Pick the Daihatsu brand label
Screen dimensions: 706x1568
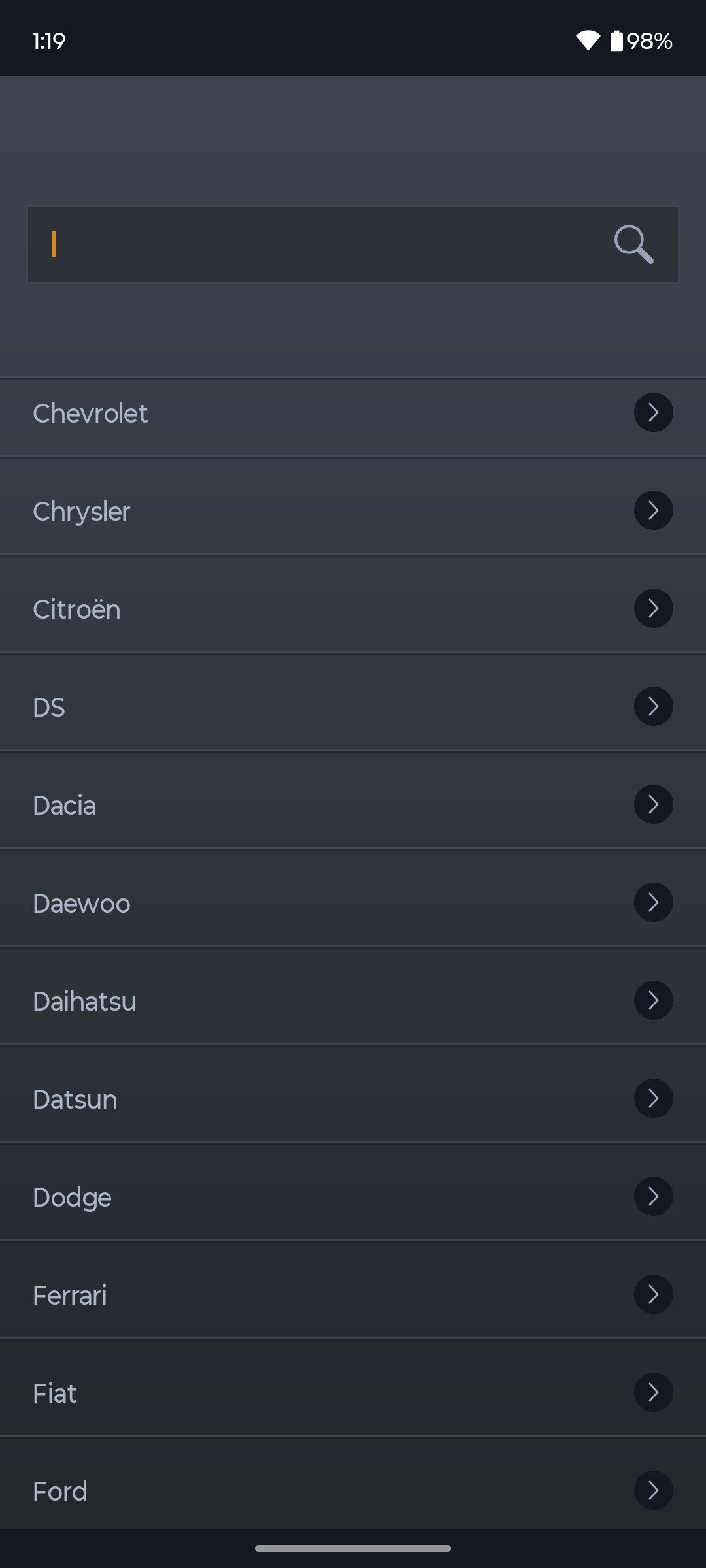click(x=84, y=1002)
